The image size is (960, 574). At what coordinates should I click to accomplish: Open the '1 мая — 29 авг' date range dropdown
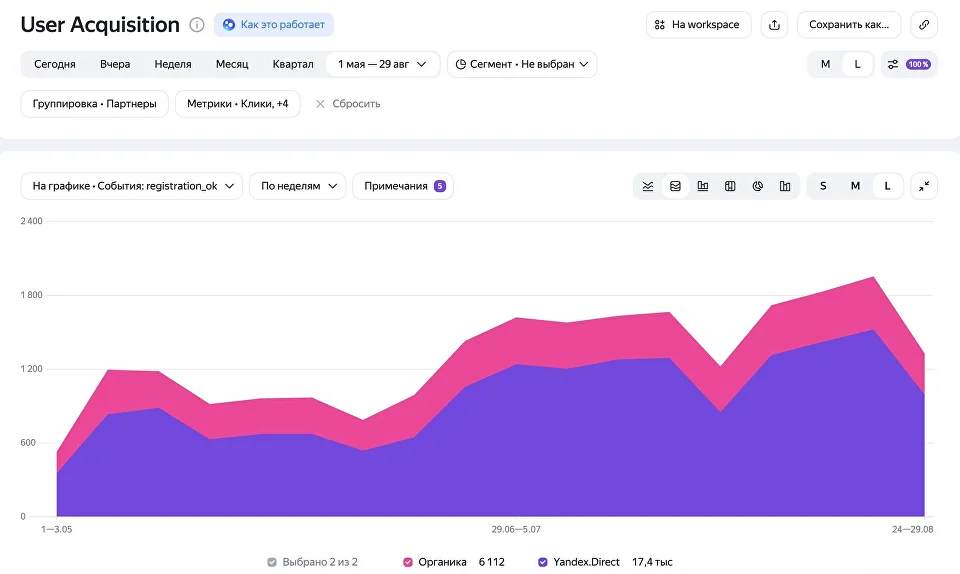pos(383,64)
